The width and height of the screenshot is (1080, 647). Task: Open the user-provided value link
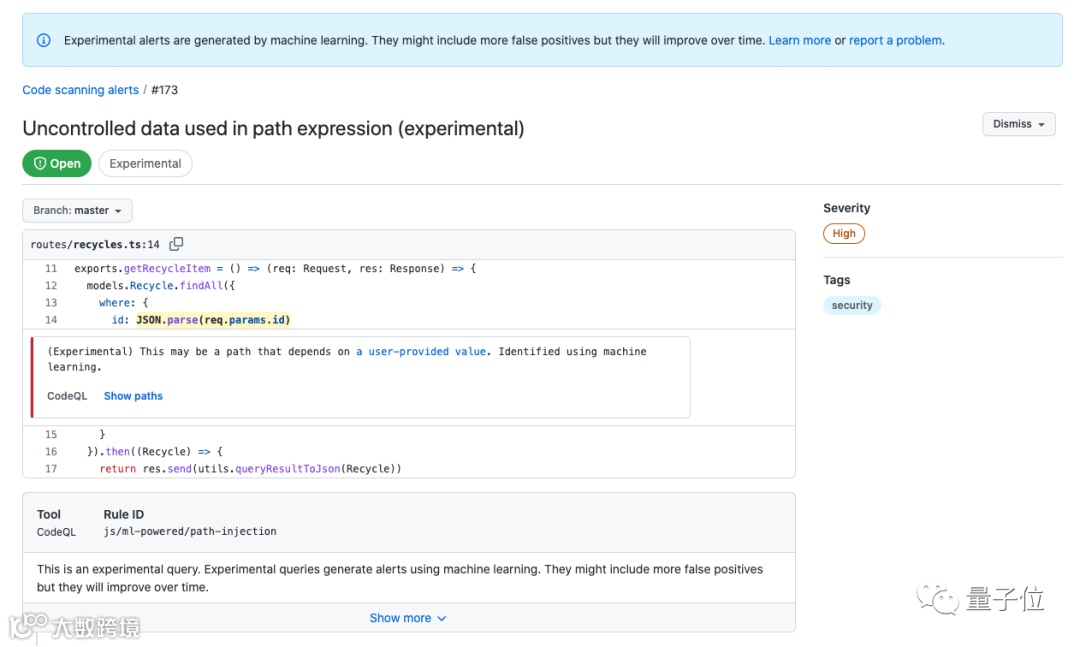click(x=421, y=352)
